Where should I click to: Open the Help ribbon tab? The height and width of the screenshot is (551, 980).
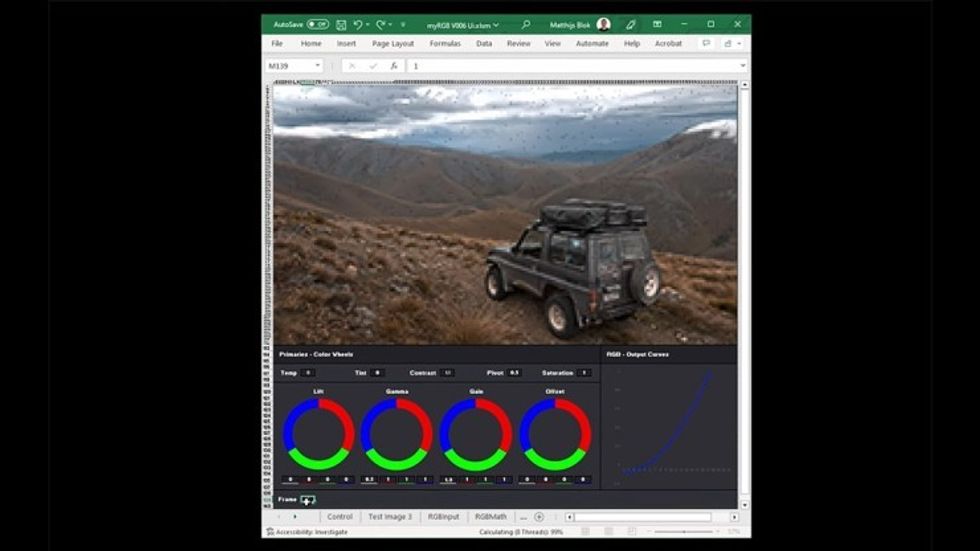[x=632, y=44]
